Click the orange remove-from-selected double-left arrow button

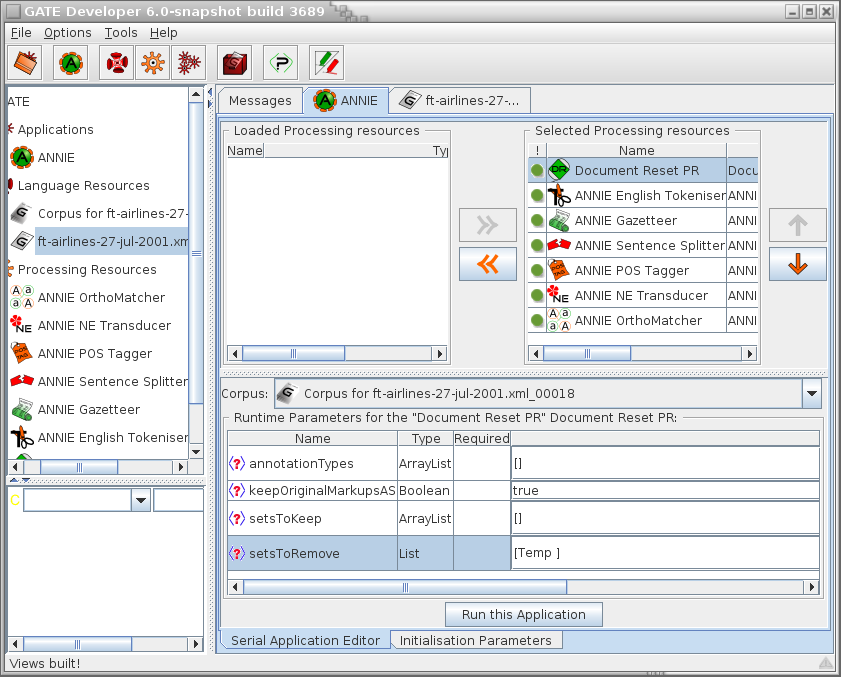[488, 264]
